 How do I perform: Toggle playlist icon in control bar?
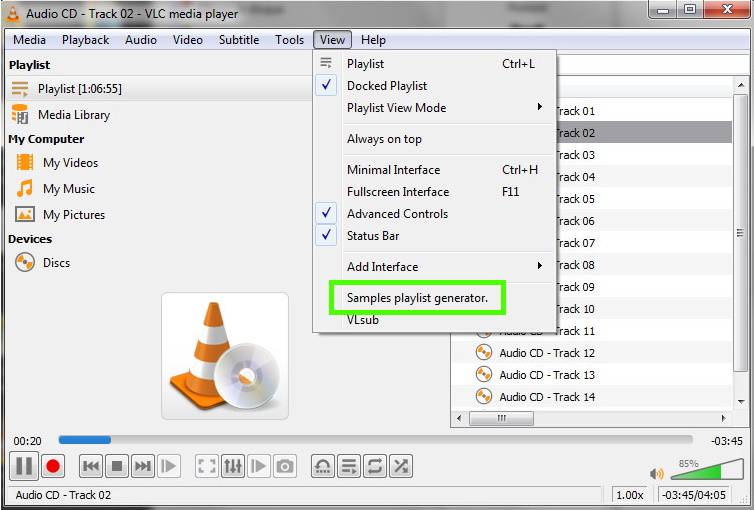[349, 466]
